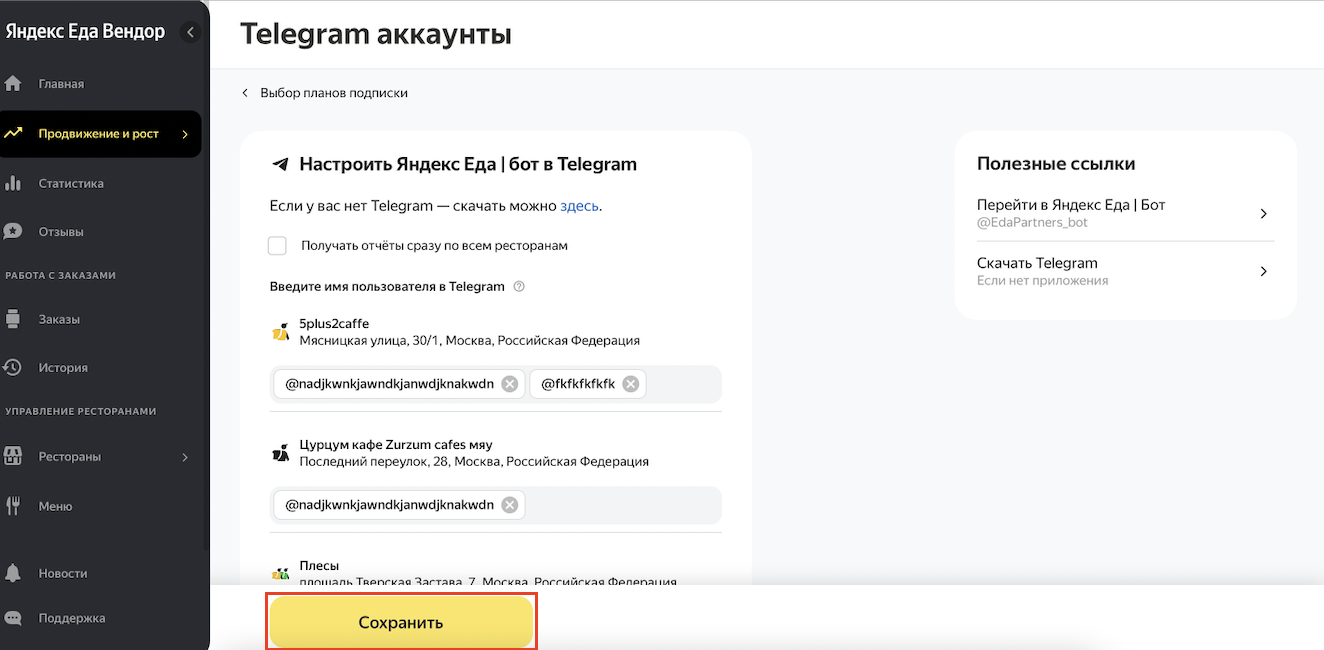
Task: Click the УПРАВЛЕНИЕ РЕСТОРАНАМИ section label
Action: click(x=81, y=411)
